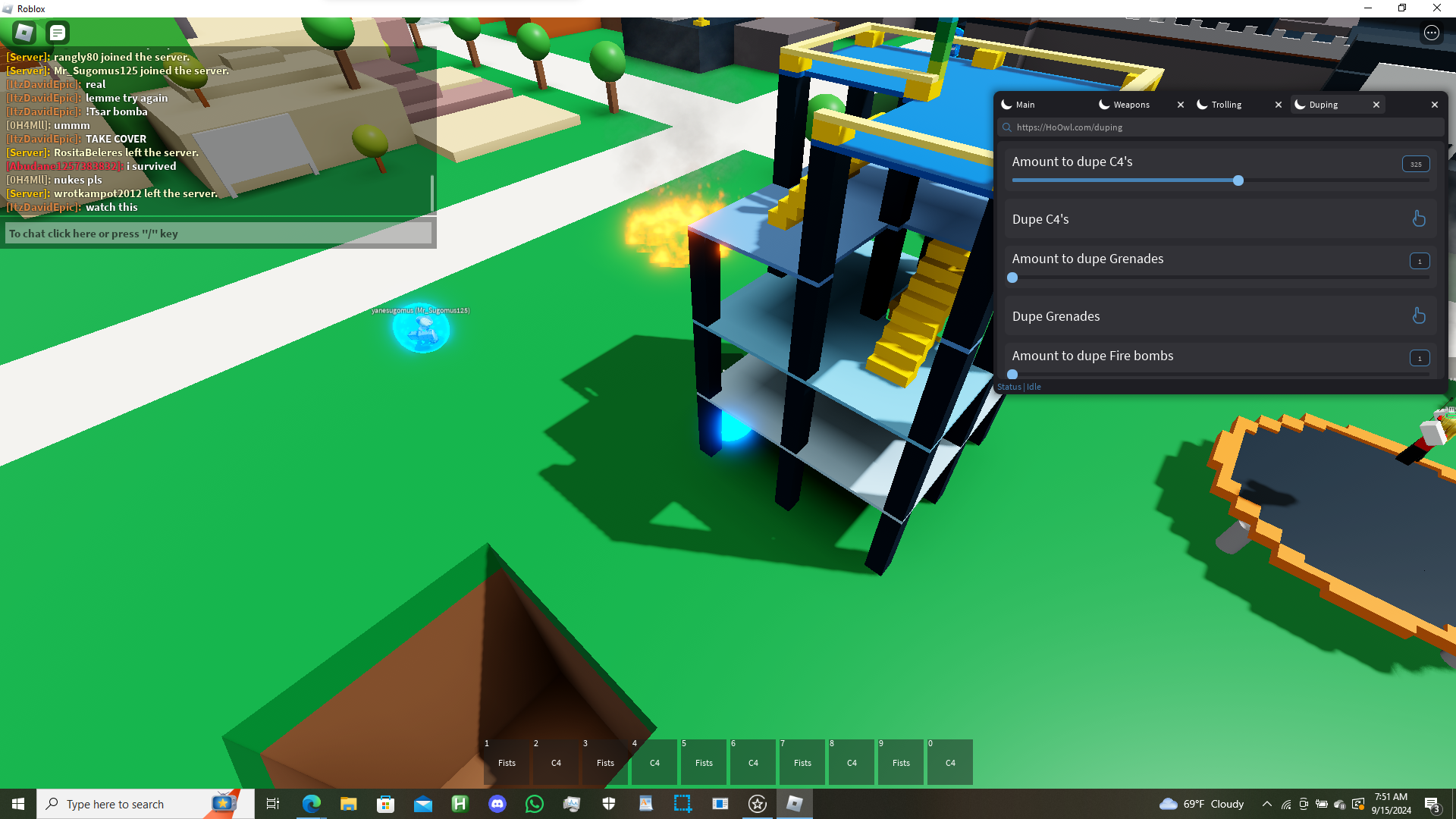Screen dimensions: 1456x819
Task: Click the C4 dupe amount slider handle
Action: [x=1238, y=180]
